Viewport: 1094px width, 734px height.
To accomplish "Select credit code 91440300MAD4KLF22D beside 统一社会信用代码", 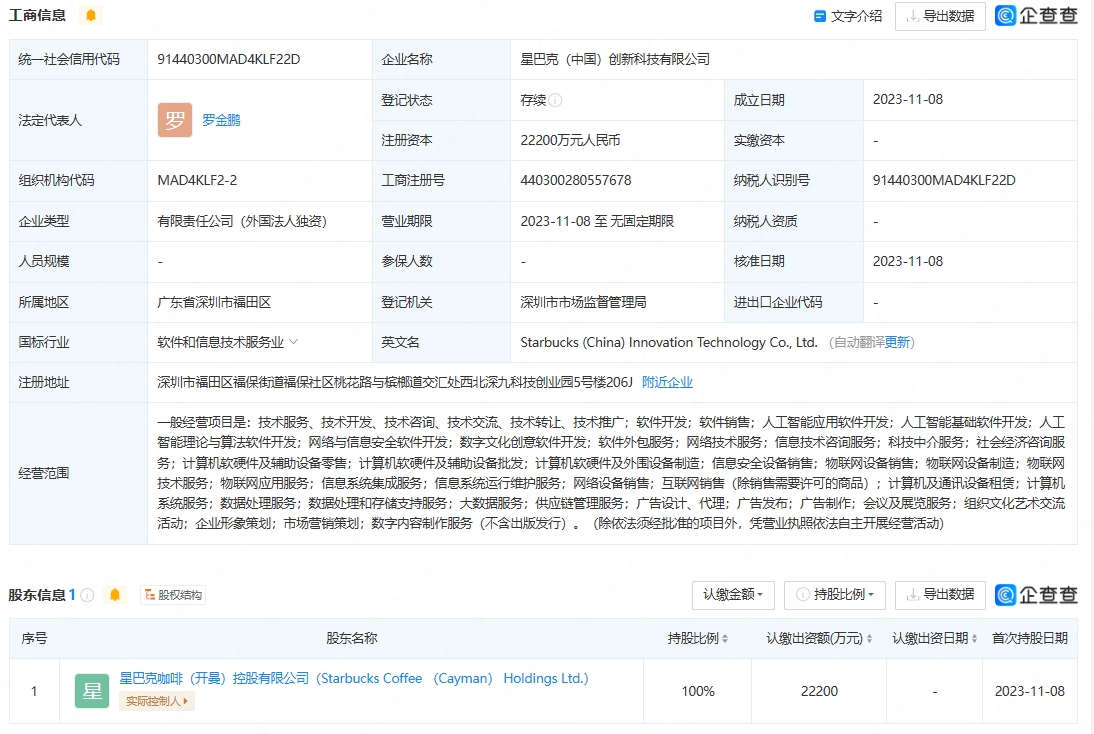I will coord(229,59).
